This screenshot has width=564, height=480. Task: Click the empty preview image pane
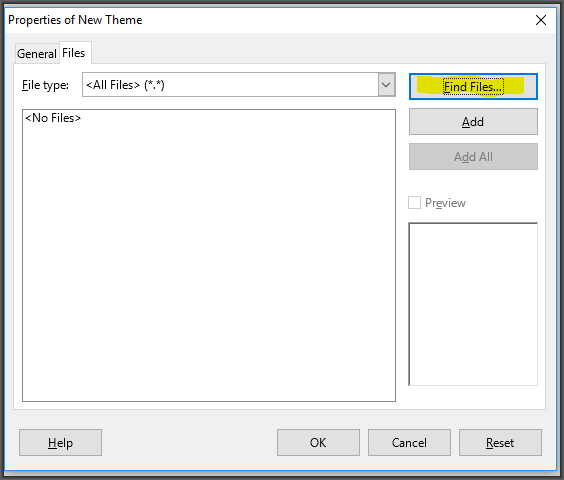(x=473, y=304)
